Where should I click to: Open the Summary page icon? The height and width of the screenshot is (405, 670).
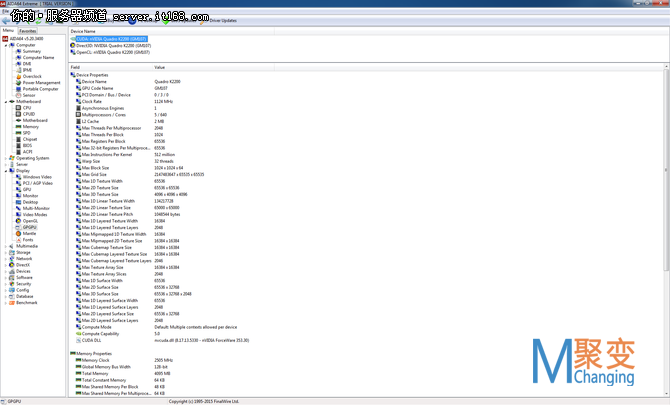18,51
